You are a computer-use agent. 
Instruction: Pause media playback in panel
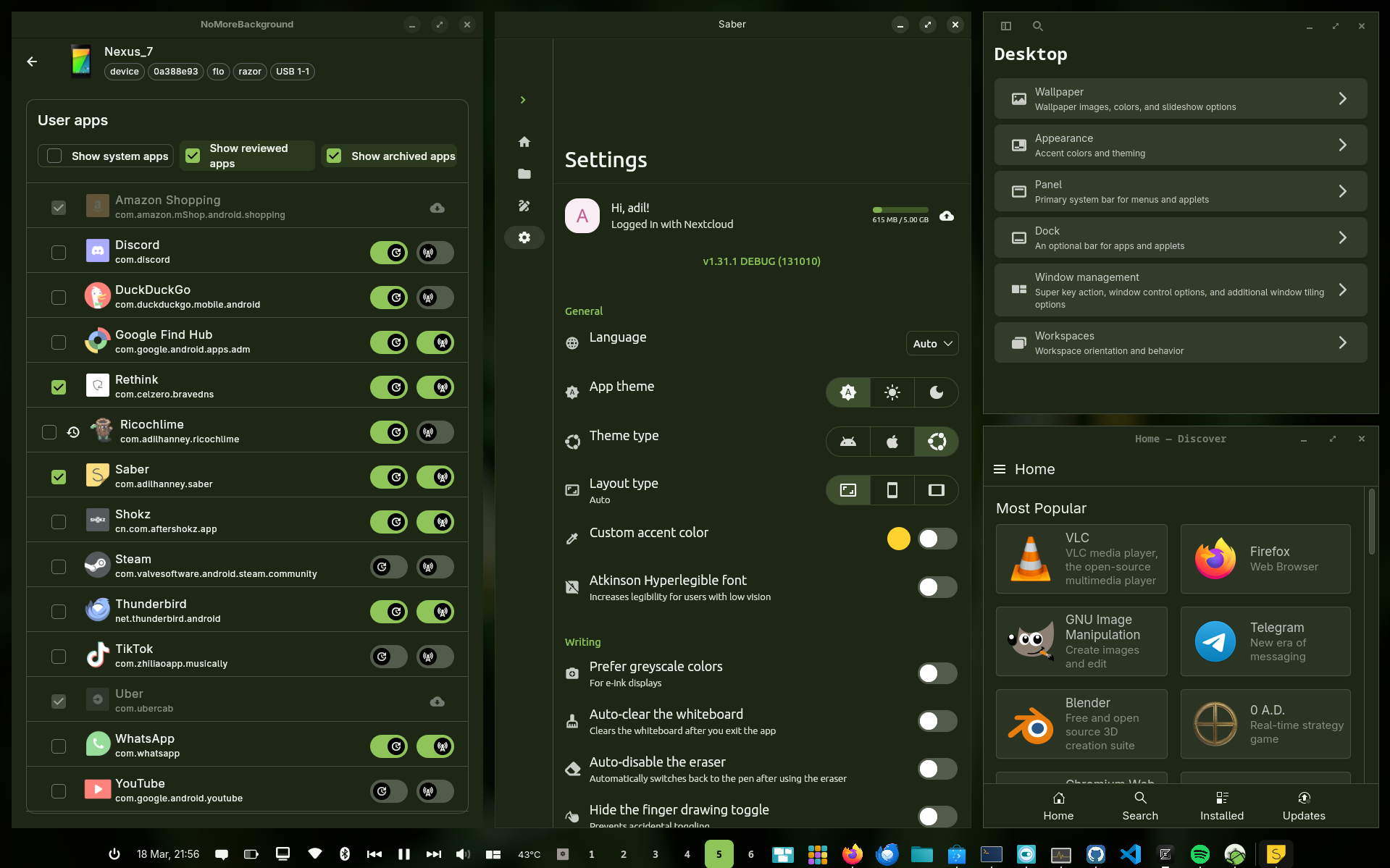pyautogui.click(x=404, y=854)
